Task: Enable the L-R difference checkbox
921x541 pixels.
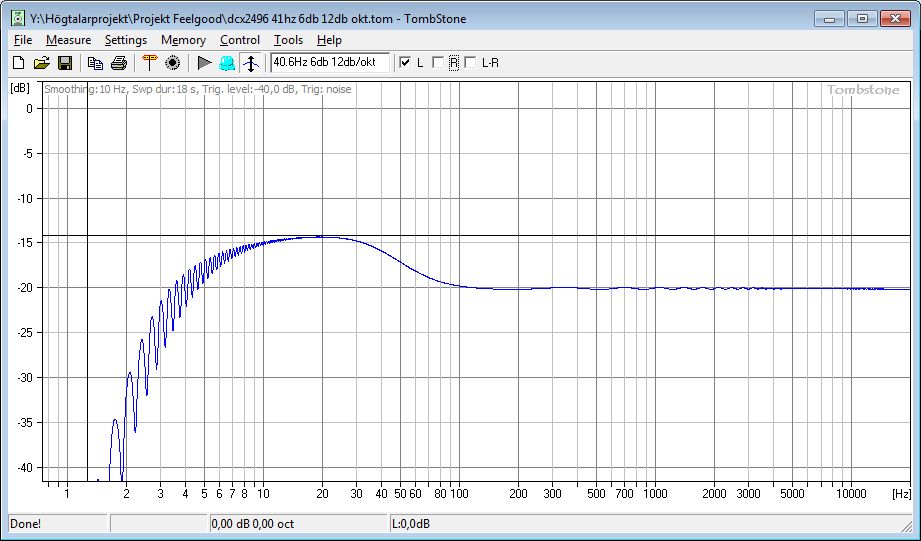Action: pos(471,63)
